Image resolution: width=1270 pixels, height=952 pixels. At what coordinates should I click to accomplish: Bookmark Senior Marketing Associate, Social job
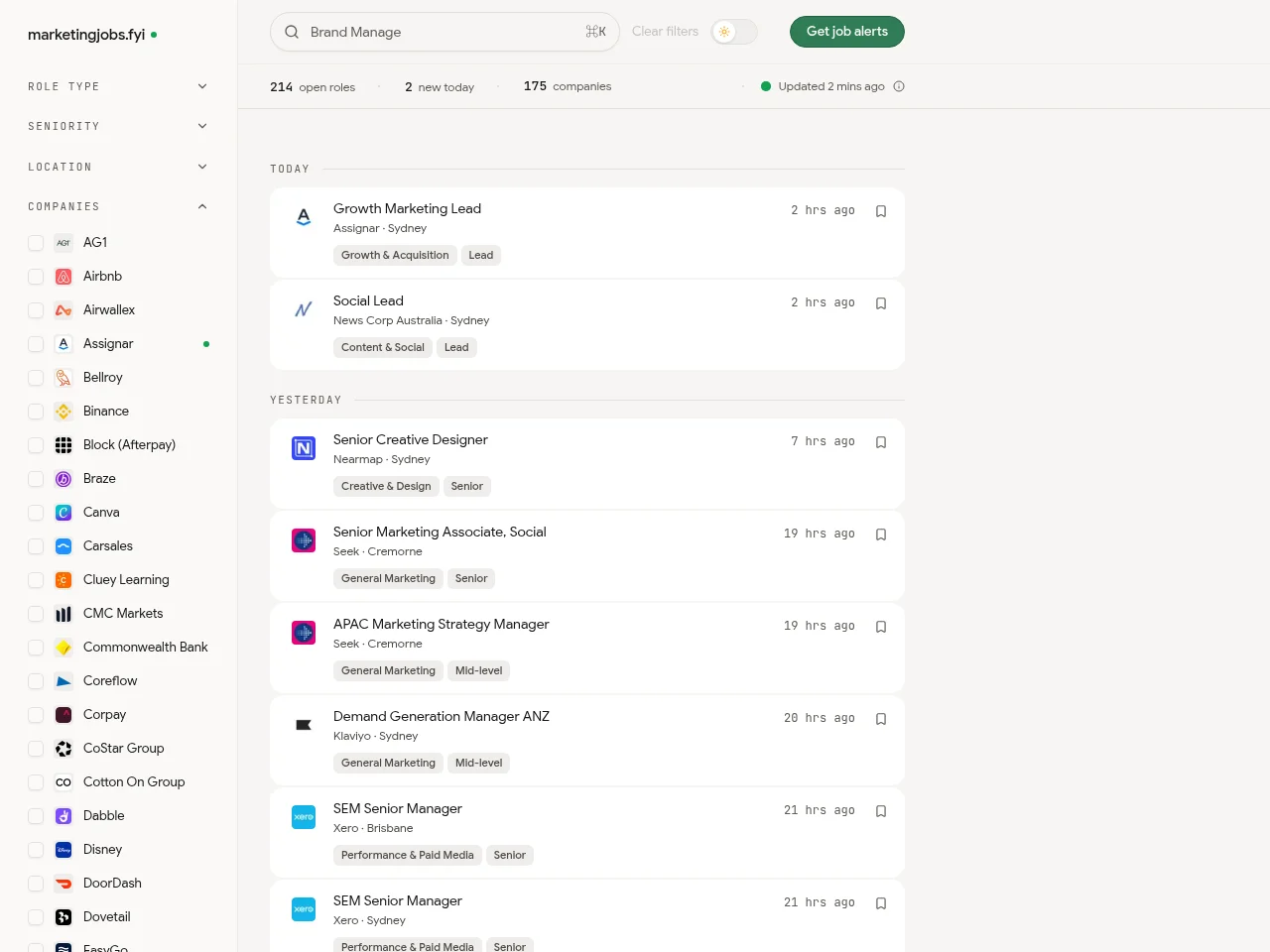tap(881, 535)
